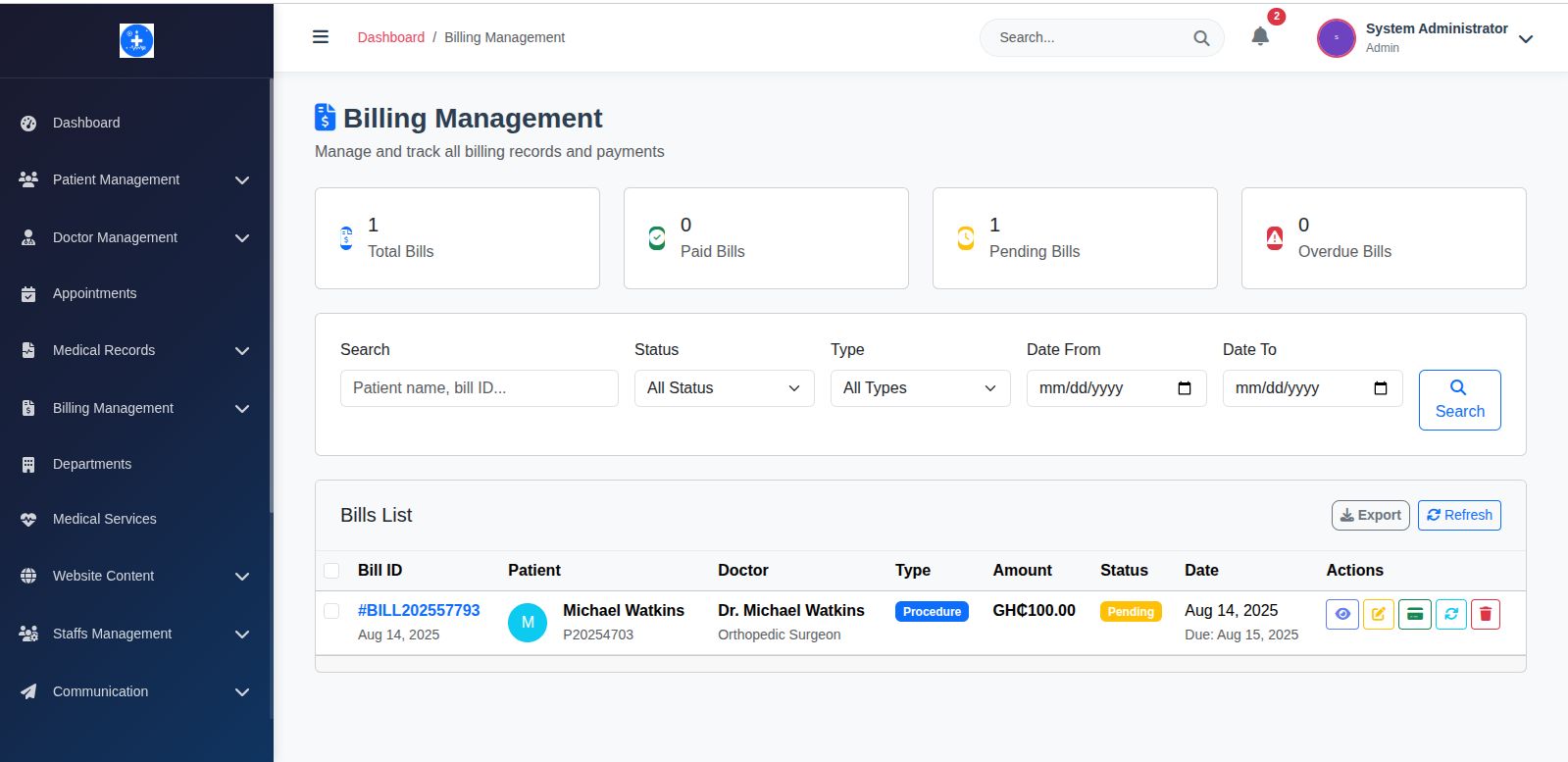
Task: Open Appointments in the sidebar
Action: coord(94,293)
